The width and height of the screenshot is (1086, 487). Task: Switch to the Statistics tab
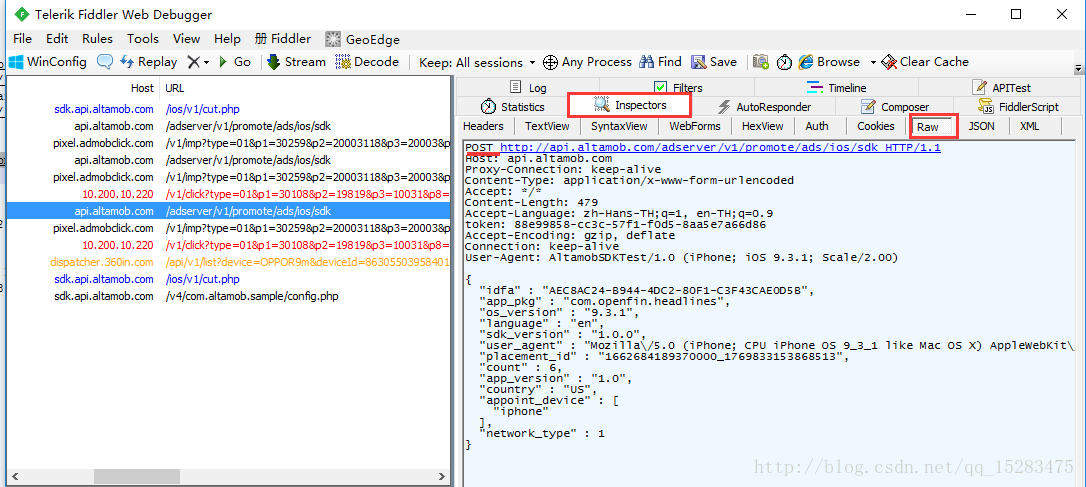513,107
